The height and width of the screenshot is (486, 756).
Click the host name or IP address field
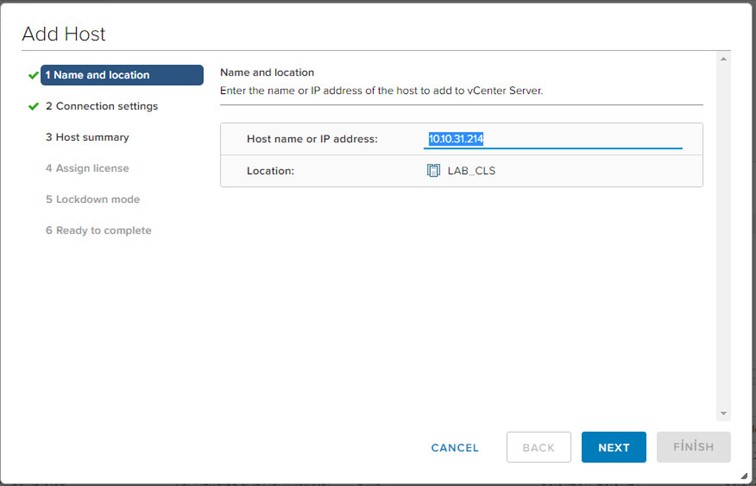click(x=552, y=139)
